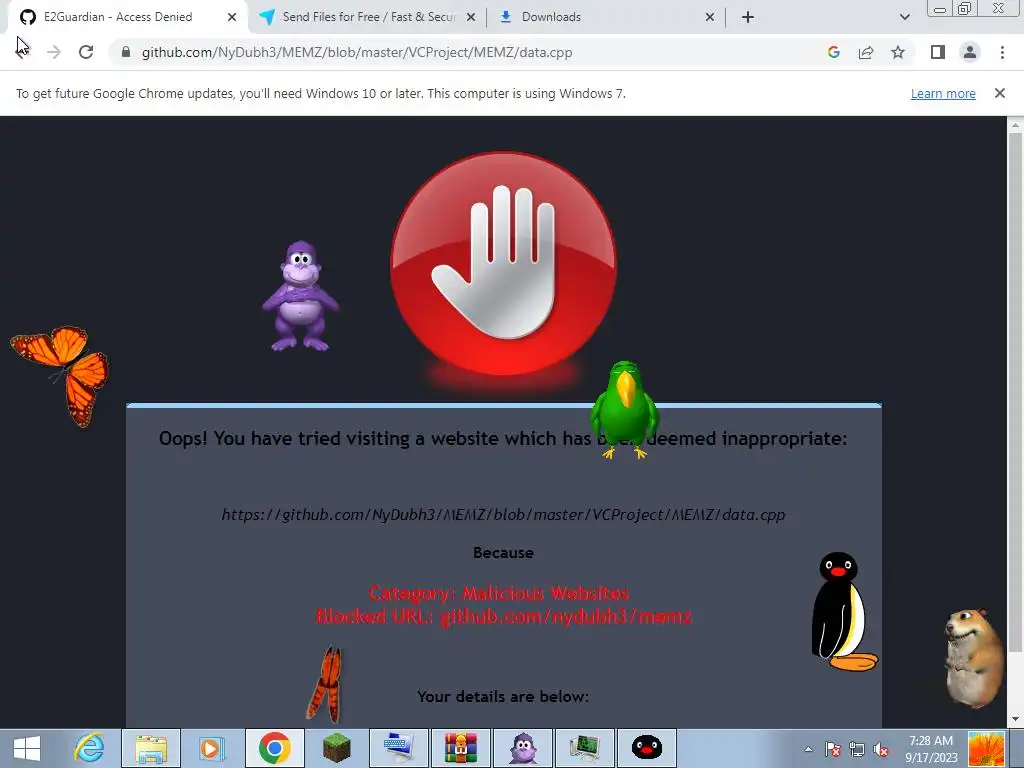The width and height of the screenshot is (1024, 768).
Task: Click Learn more about Chrome updates
Action: [943, 93]
